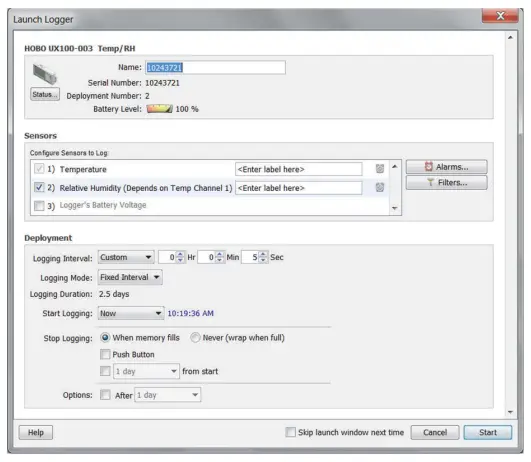Open the Logging Mode Fixed Interval dropdown
The height and width of the screenshot is (462, 531).
130,277
